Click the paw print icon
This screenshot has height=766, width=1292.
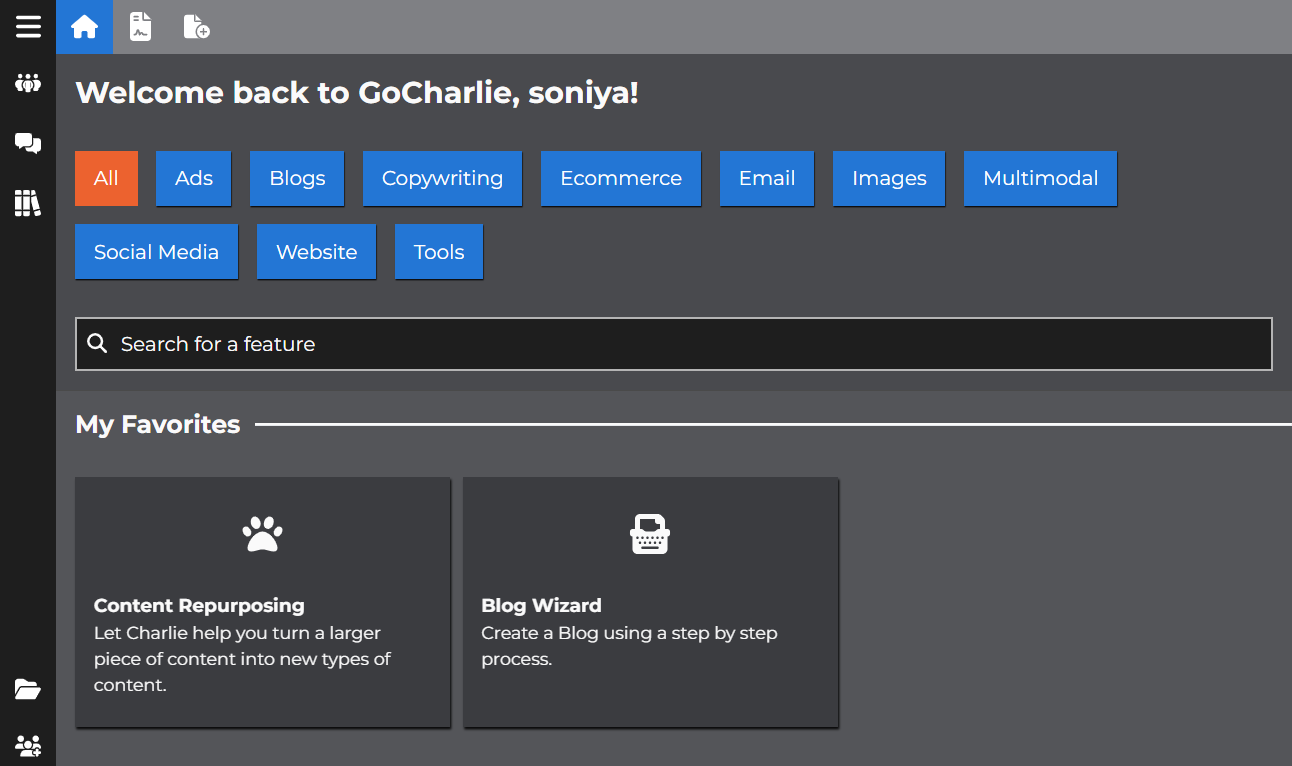263,534
